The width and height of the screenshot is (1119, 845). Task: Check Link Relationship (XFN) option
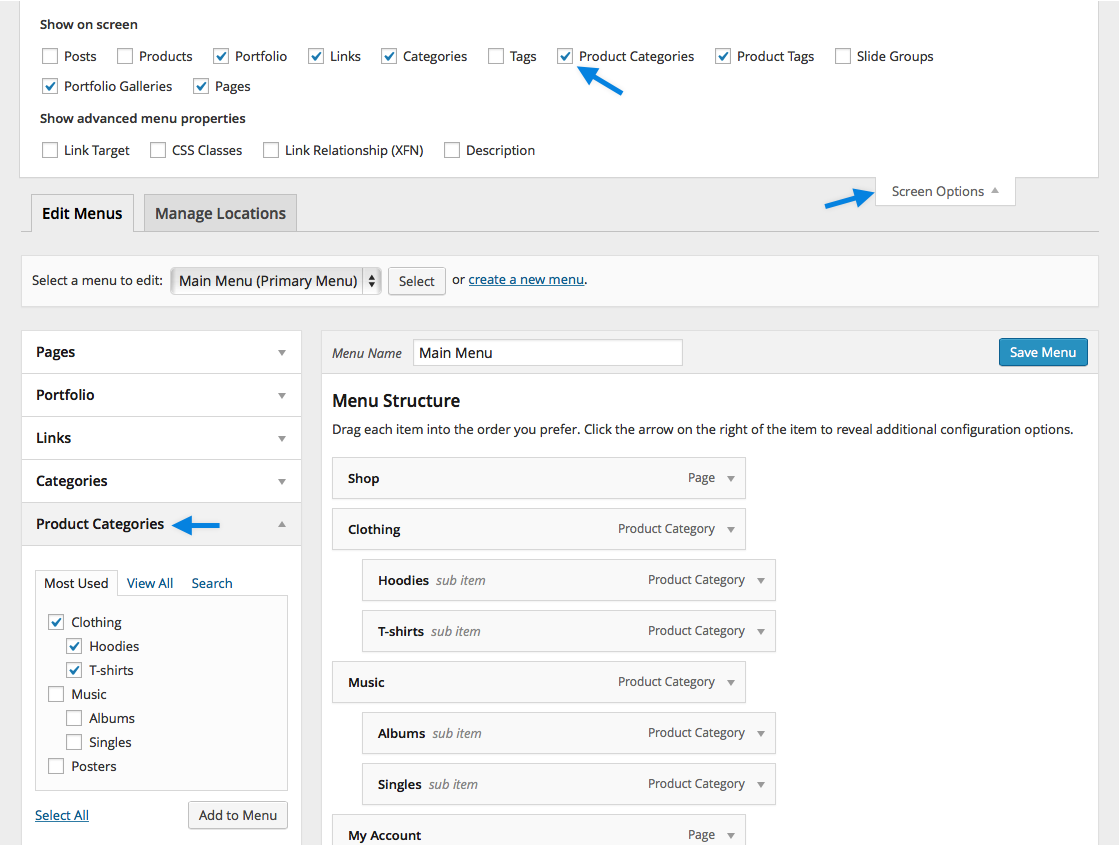271,151
